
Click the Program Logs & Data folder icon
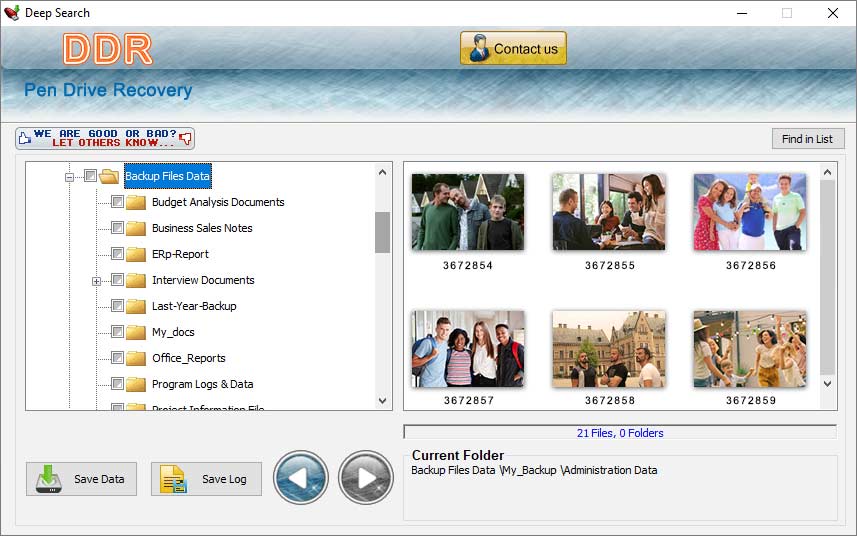(x=136, y=384)
